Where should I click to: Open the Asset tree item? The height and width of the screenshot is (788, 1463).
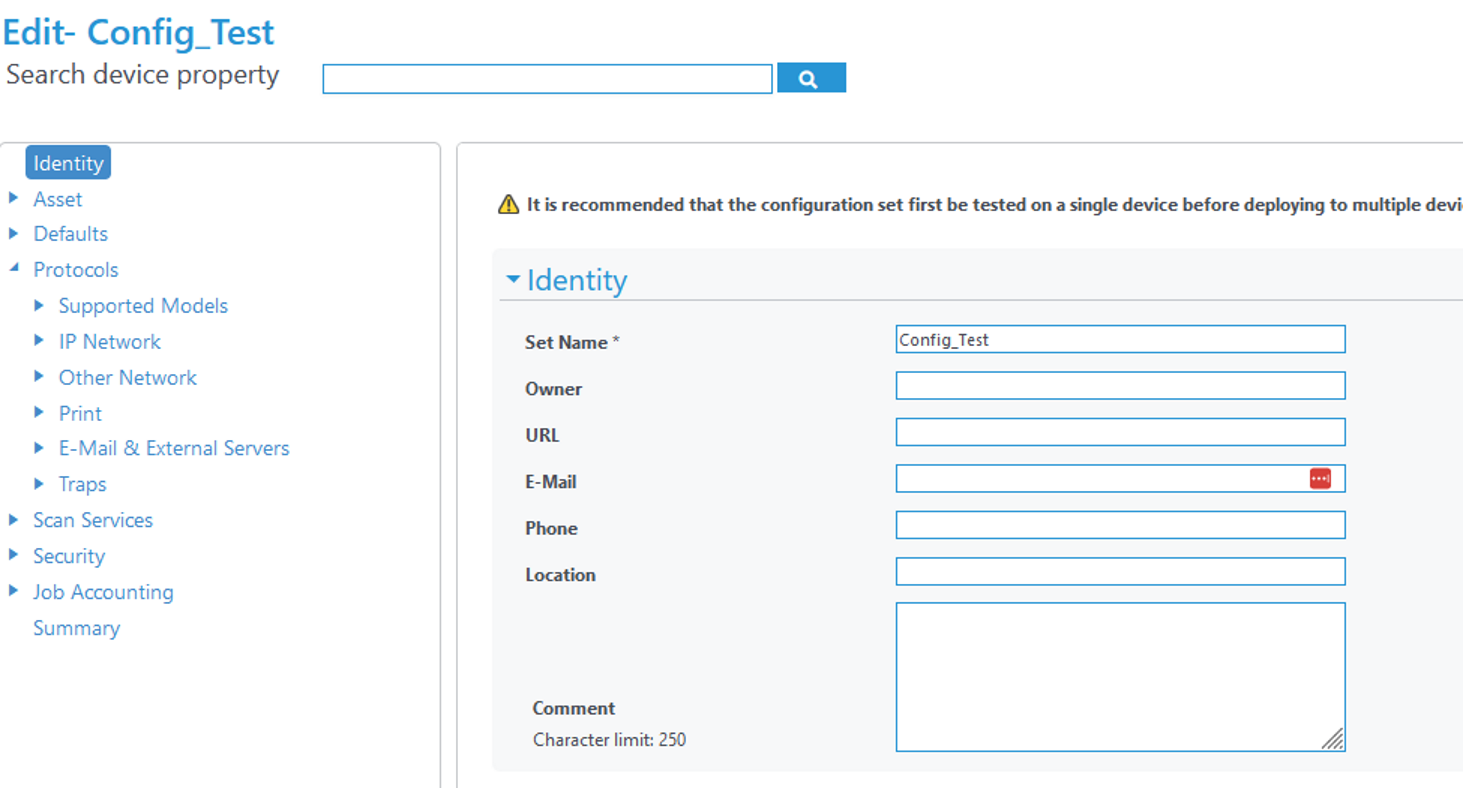click(58, 199)
